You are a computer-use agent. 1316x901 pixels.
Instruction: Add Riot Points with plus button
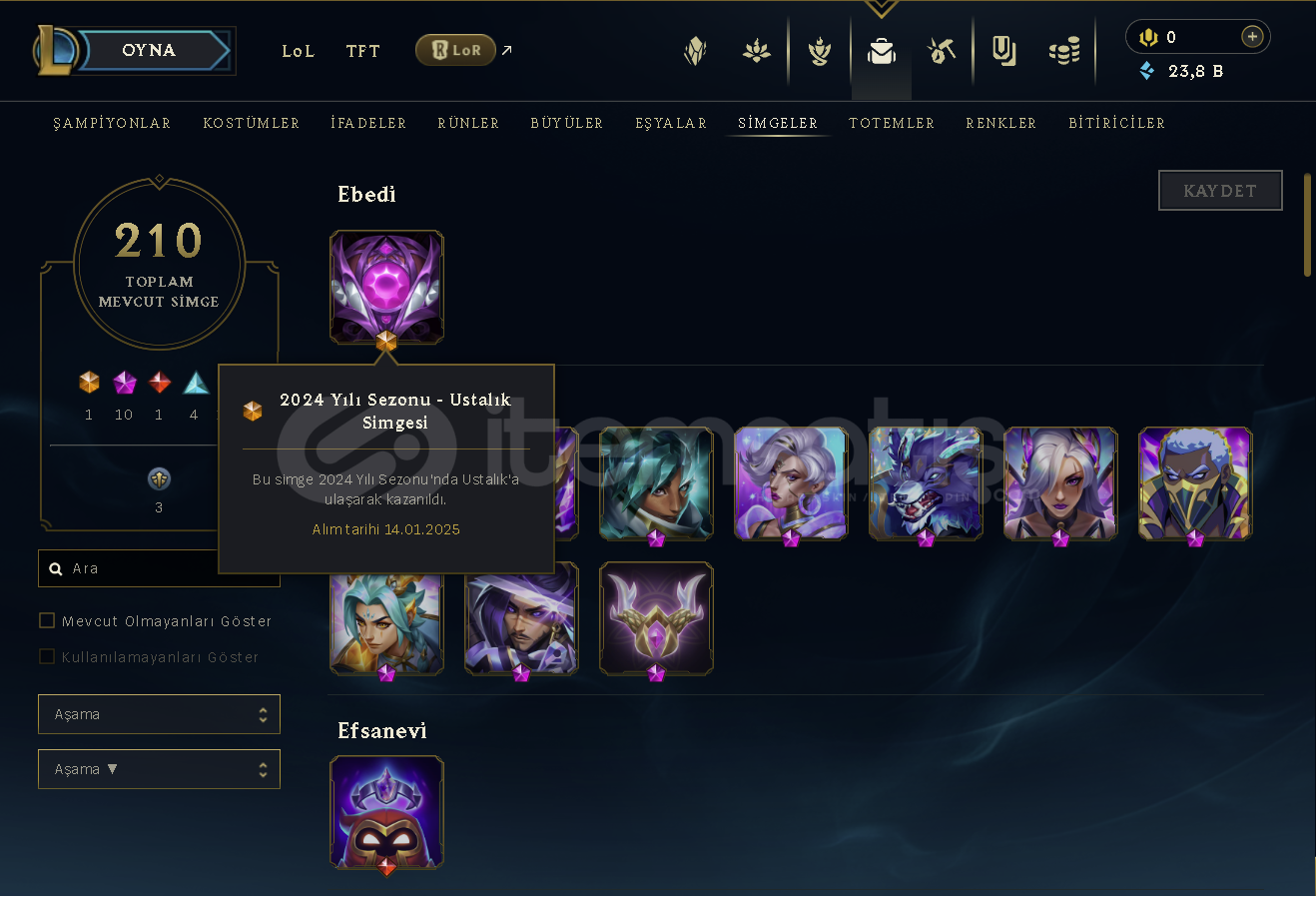(1252, 37)
